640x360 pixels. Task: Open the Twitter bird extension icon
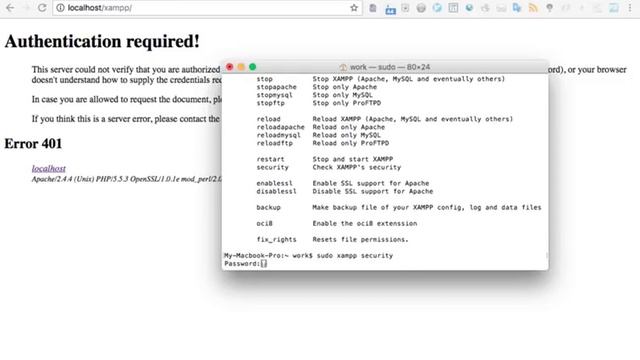437,8
